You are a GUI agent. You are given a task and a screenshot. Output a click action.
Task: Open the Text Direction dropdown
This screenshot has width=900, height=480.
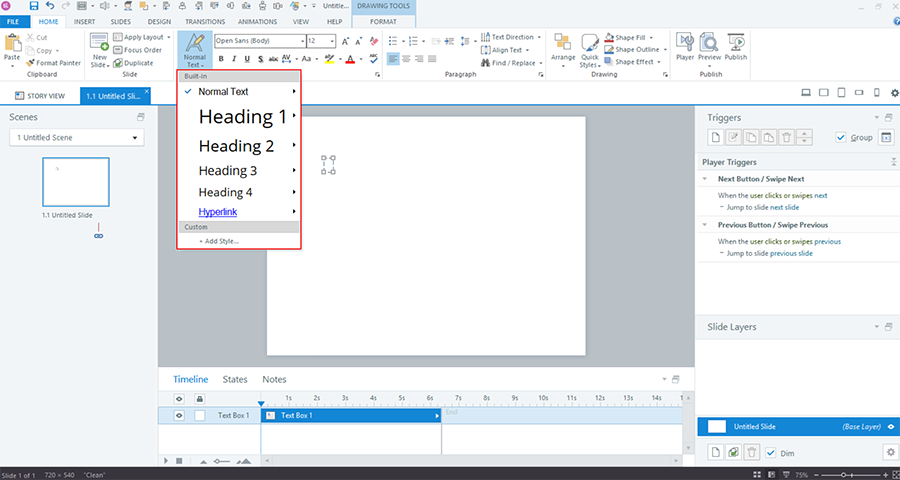[510, 37]
